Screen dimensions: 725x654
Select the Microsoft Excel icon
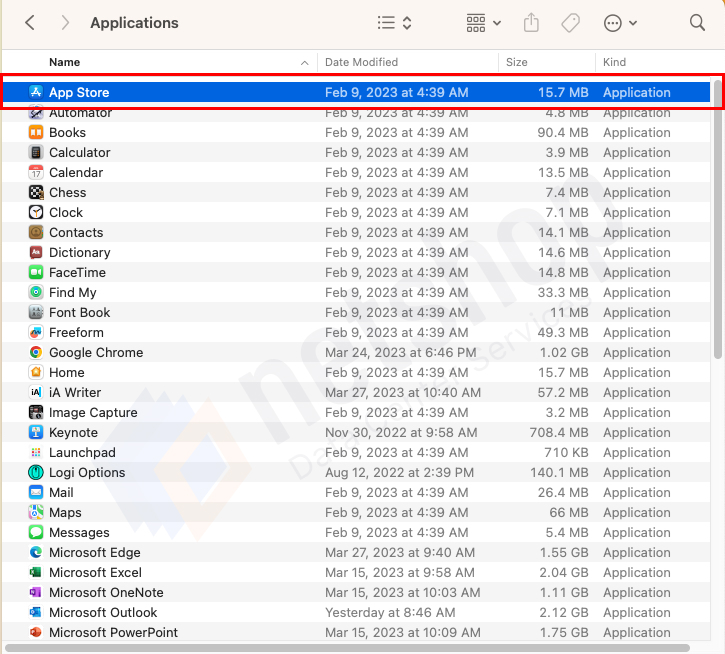[36, 572]
